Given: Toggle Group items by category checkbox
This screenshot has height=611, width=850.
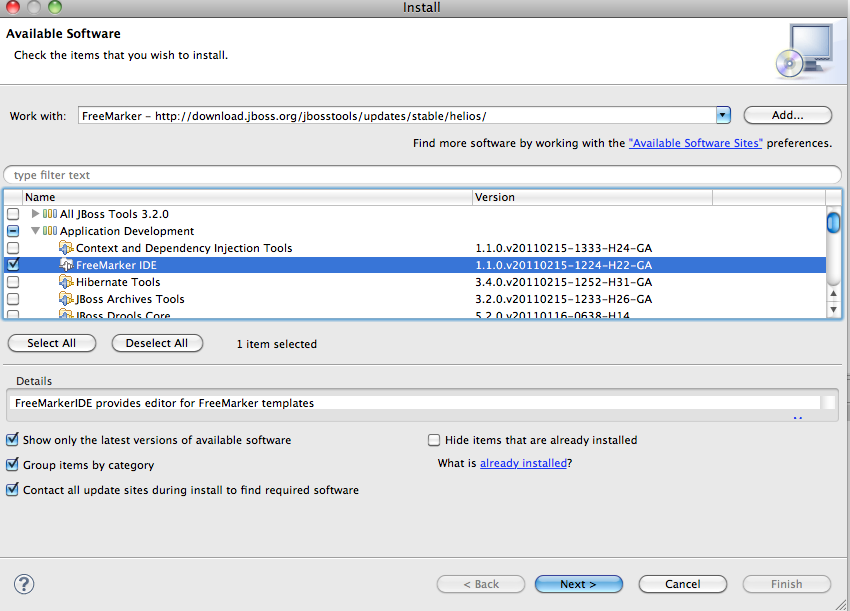Looking at the screenshot, I should pos(12,465).
